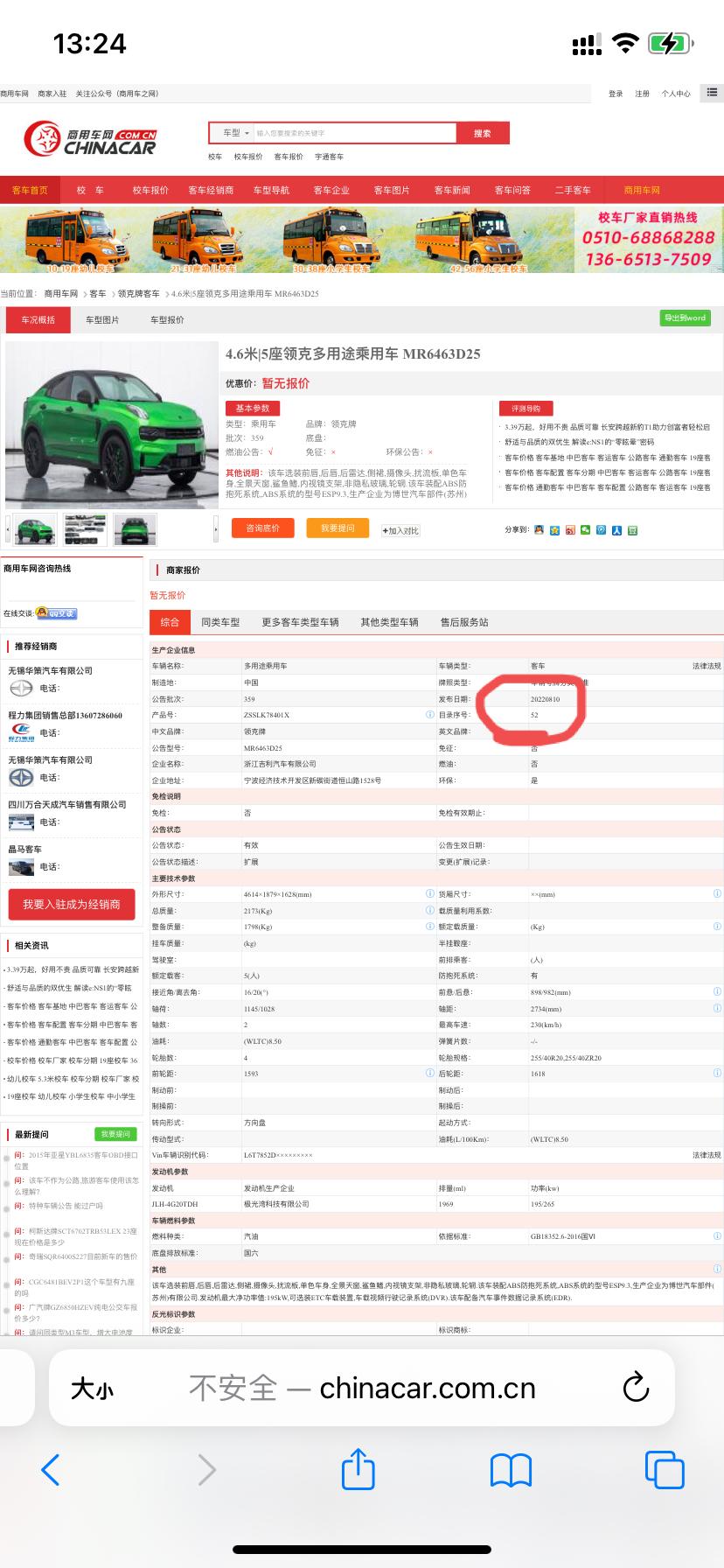This screenshot has width=724, height=1568.
Task: Click info icon beside 总质量 2173(Kg)
Action: coord(429,911)
